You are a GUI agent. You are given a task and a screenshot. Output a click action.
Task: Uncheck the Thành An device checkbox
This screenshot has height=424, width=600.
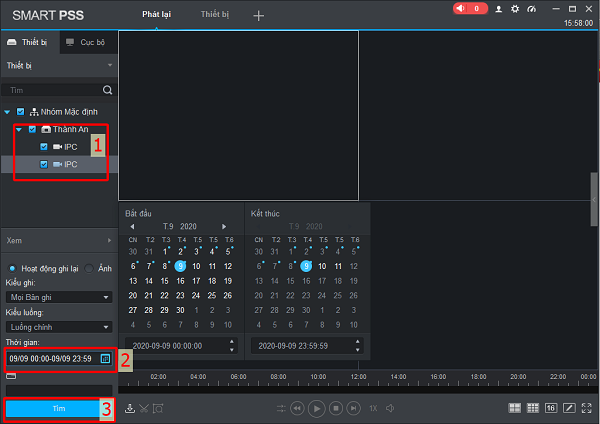tap(33, 129)
